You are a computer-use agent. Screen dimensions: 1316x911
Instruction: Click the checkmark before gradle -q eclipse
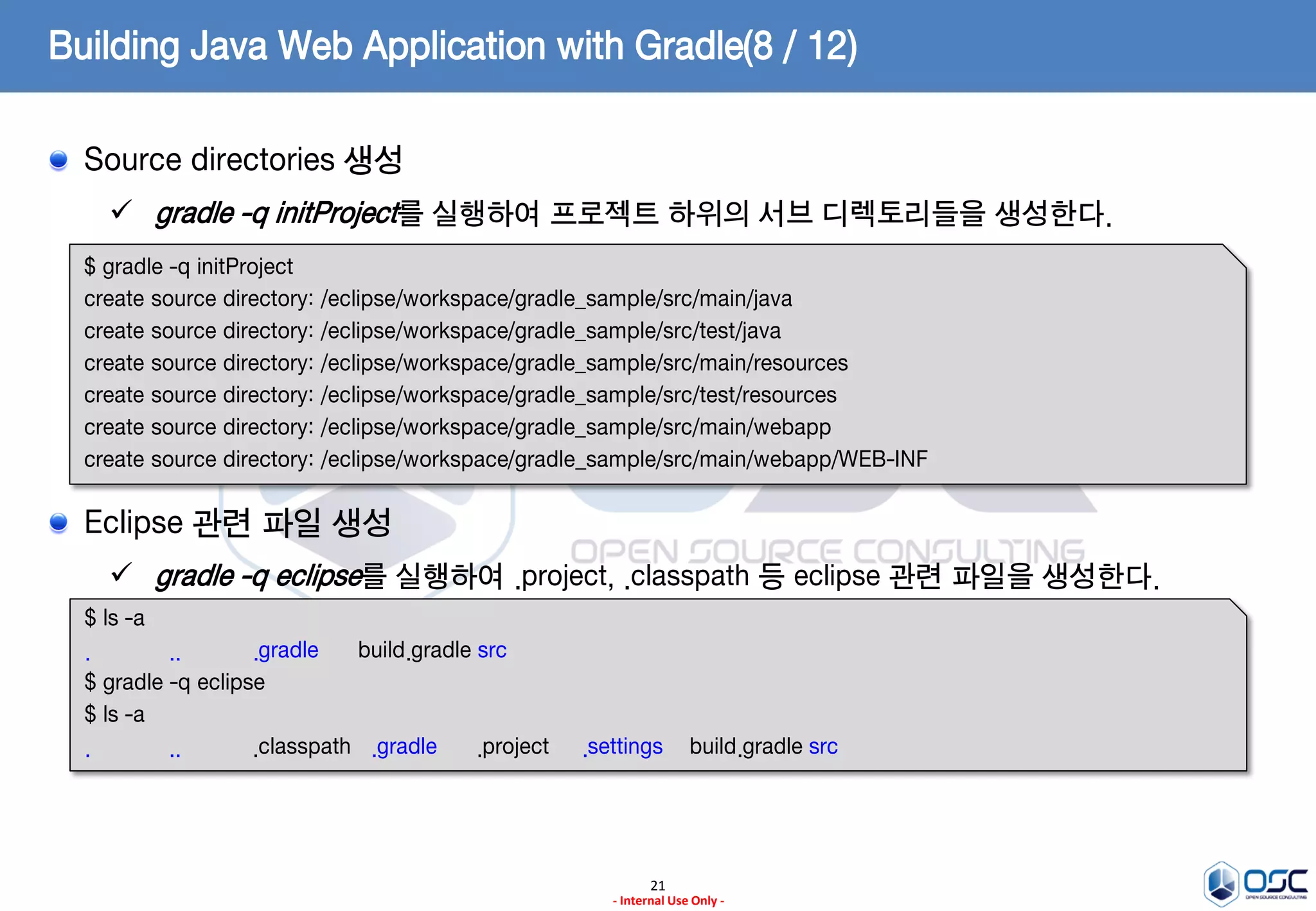pyautogui.click(x=121, y=572)
